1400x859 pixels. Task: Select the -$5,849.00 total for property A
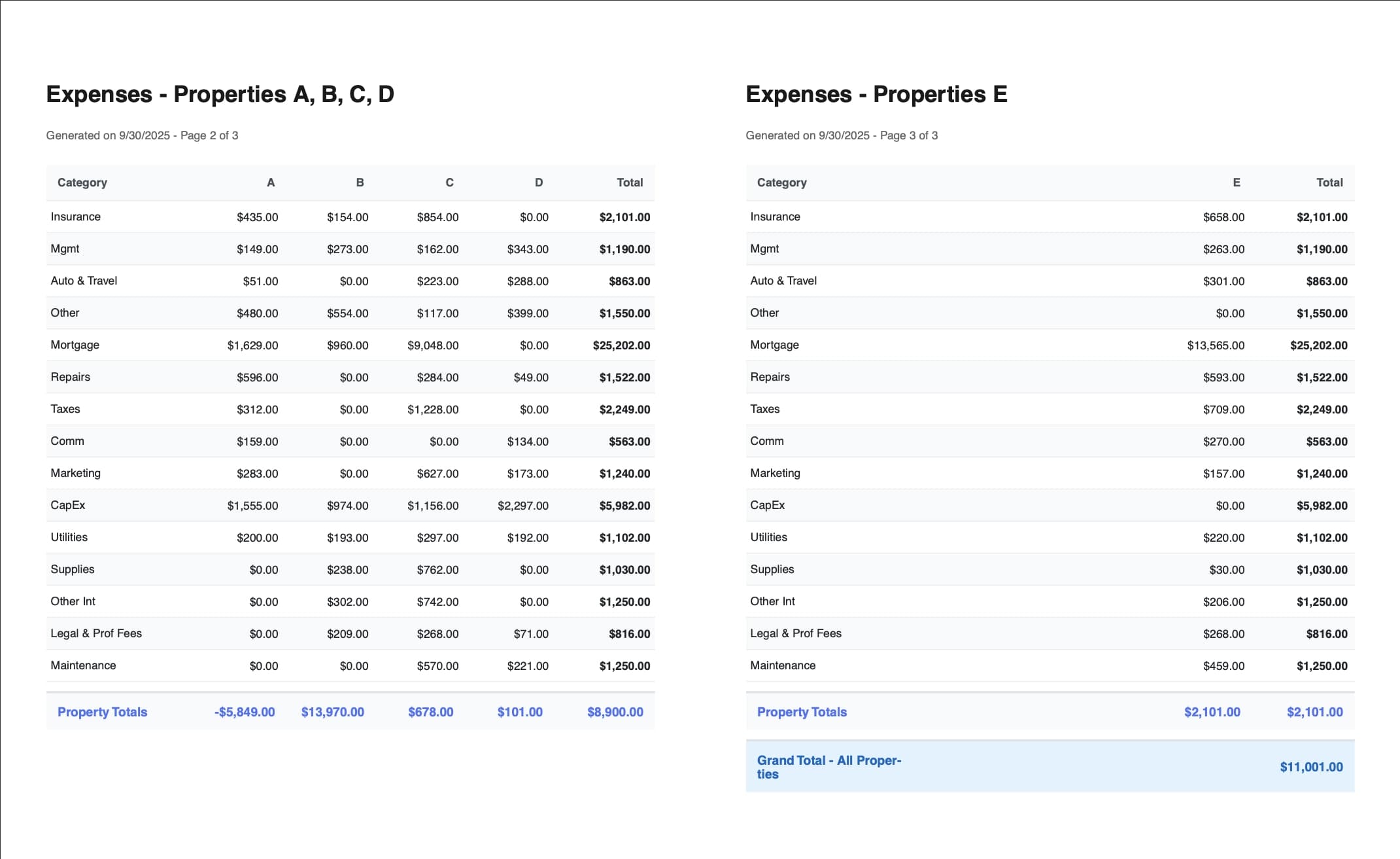pos(245,712)
